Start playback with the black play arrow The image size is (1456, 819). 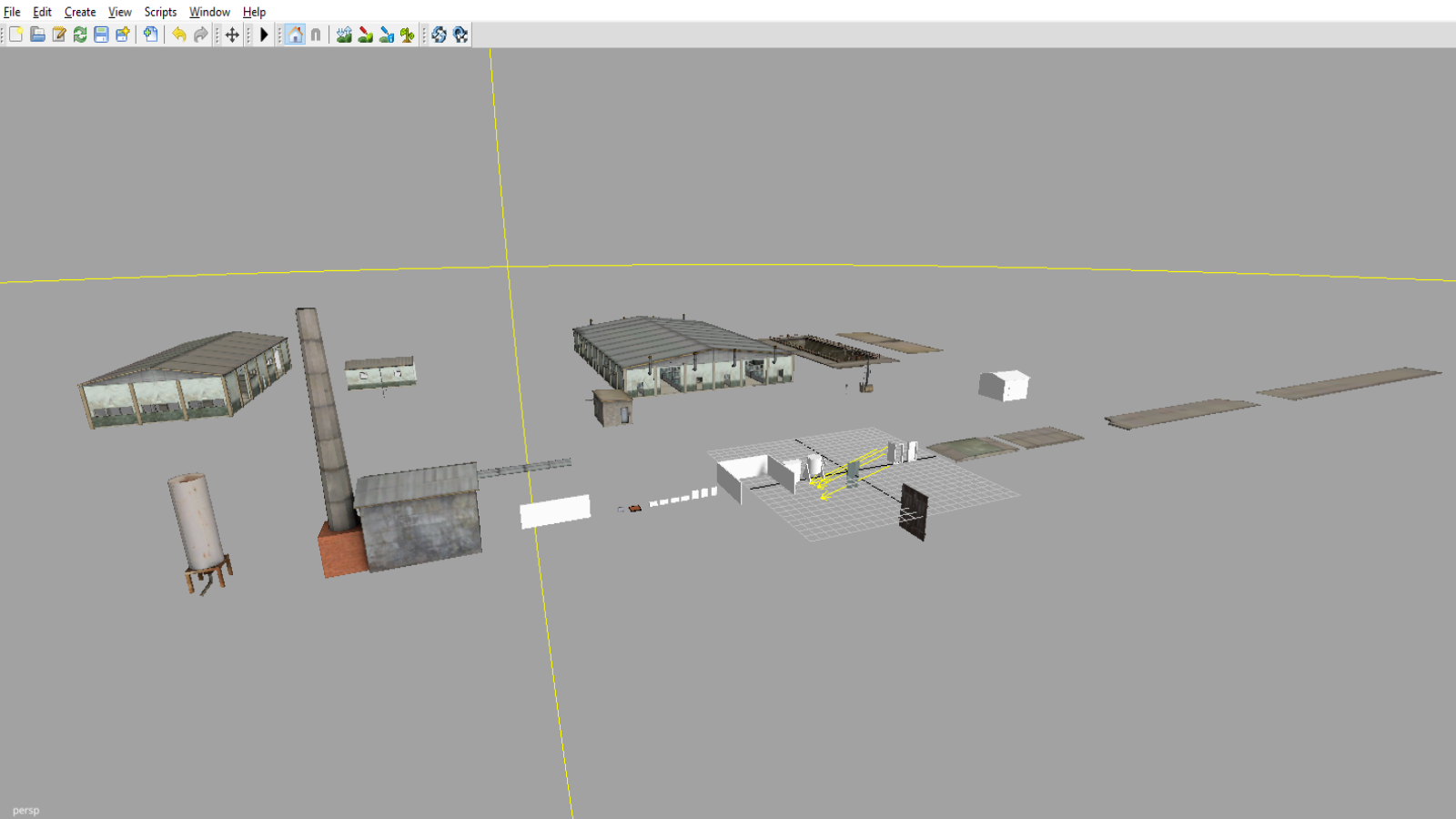264,35
